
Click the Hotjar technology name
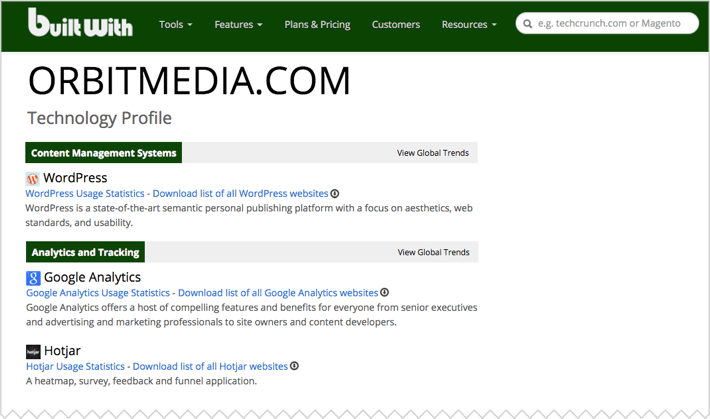(x=62, y=351)
